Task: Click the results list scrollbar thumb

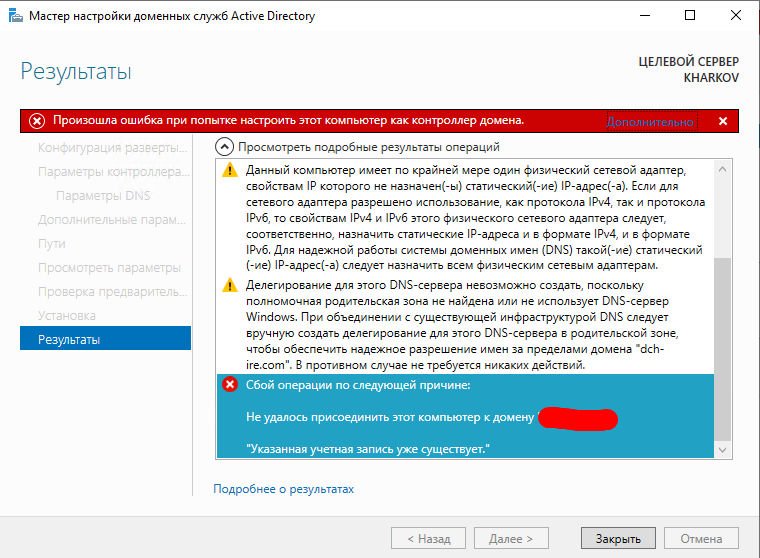Action: (x=723, y=349)
